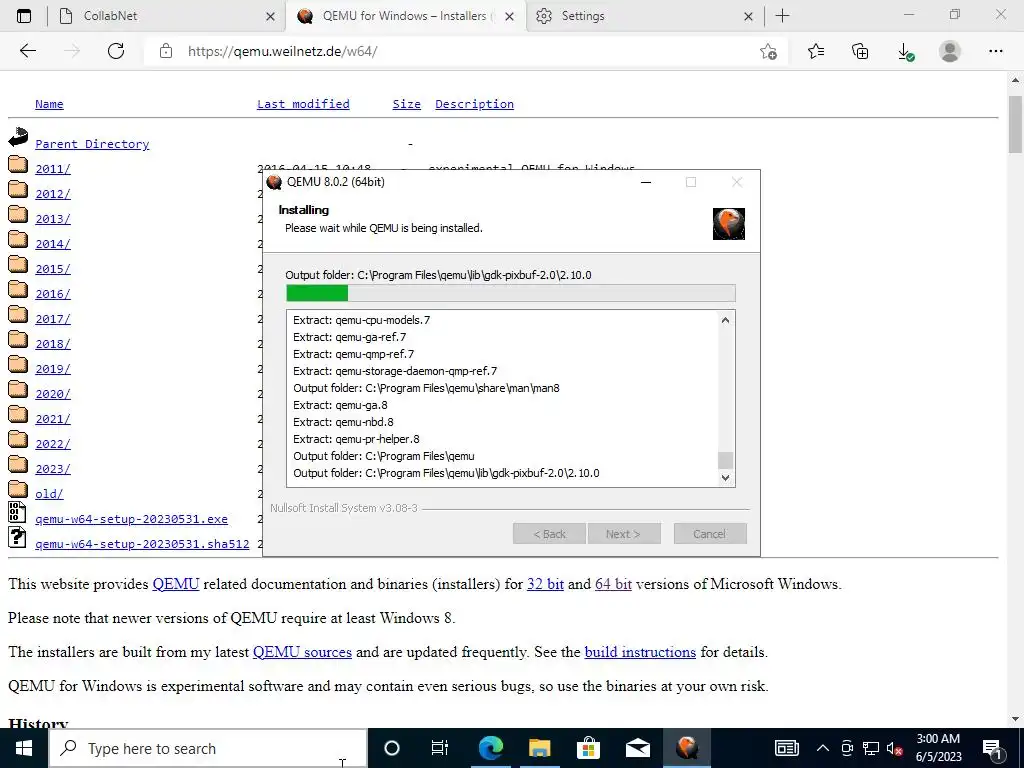
Task: Open the 2011/ folder link
Action: click(x=53, y=168)
